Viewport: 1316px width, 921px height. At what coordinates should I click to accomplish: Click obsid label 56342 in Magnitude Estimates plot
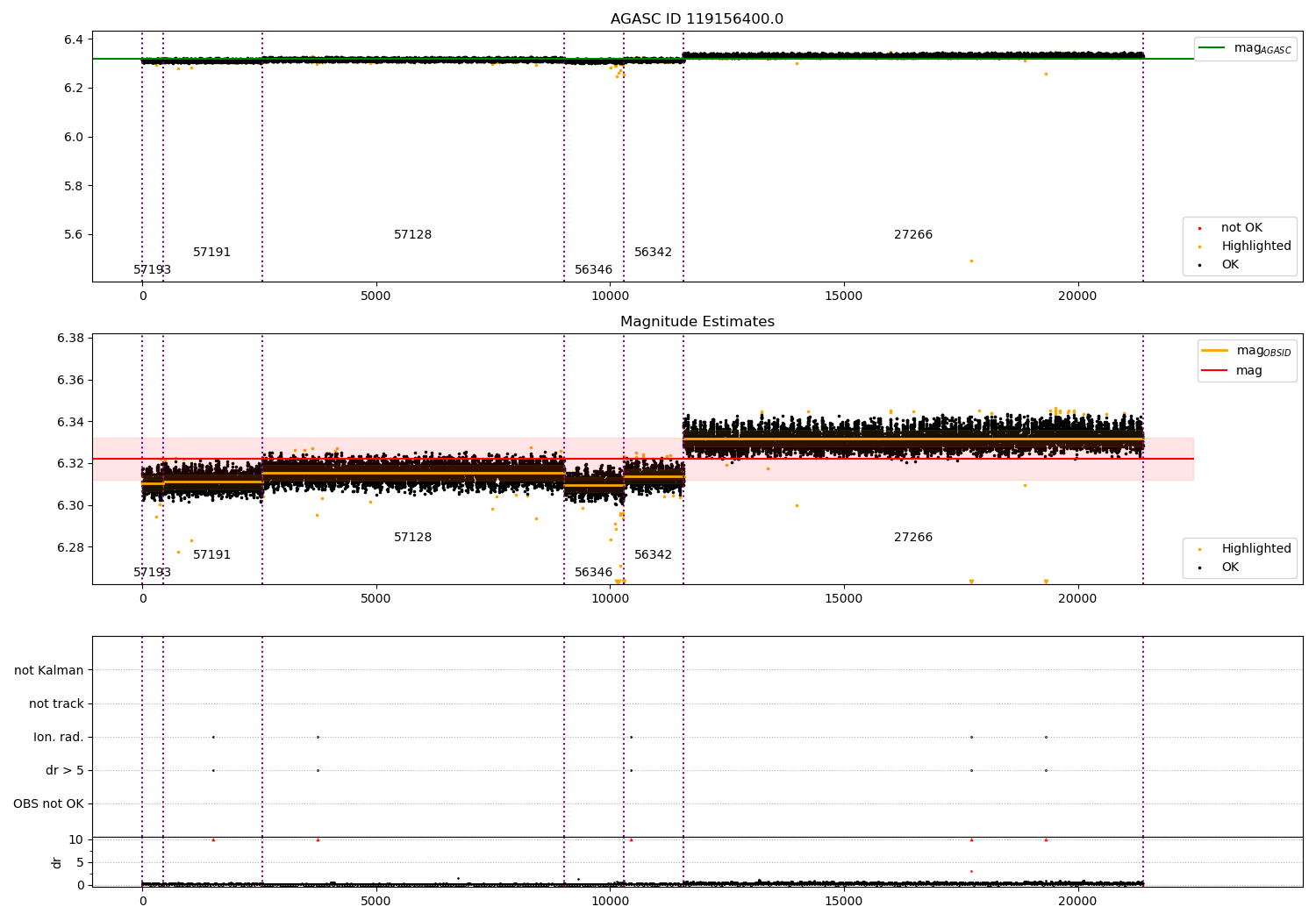653,554
